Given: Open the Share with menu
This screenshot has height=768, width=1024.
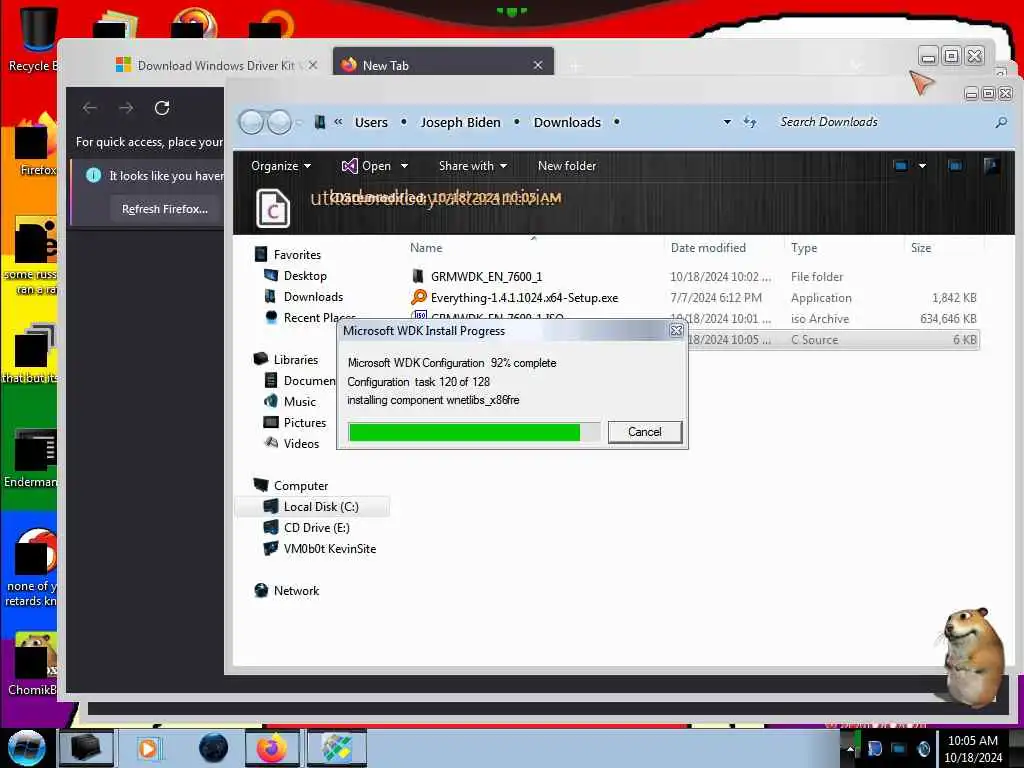Looking at the screenshot, I should click(473, 166).
